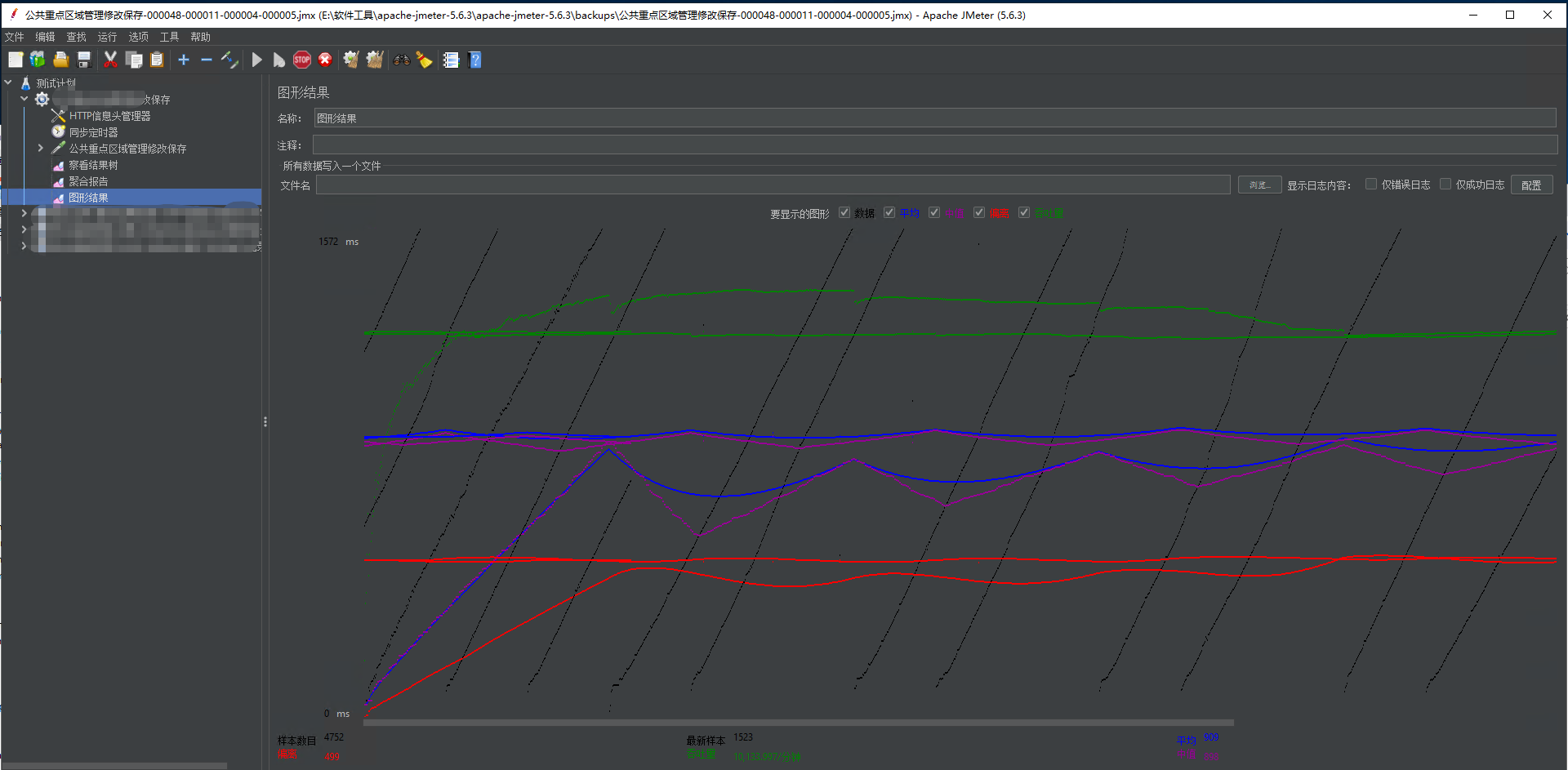Select the thread group gear icon
The width and height of the screenshot is (1568, 770).
tap(42, 99)
